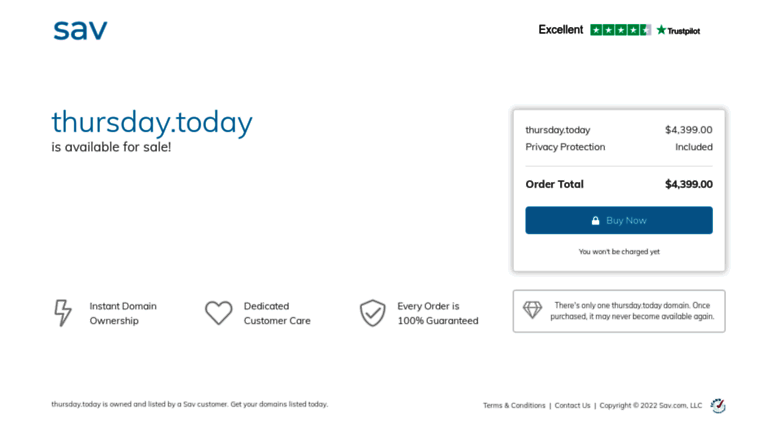The image size is (777, 423).
Task: Click the heart Customer Care icon
Action: (x=219, y=313)
